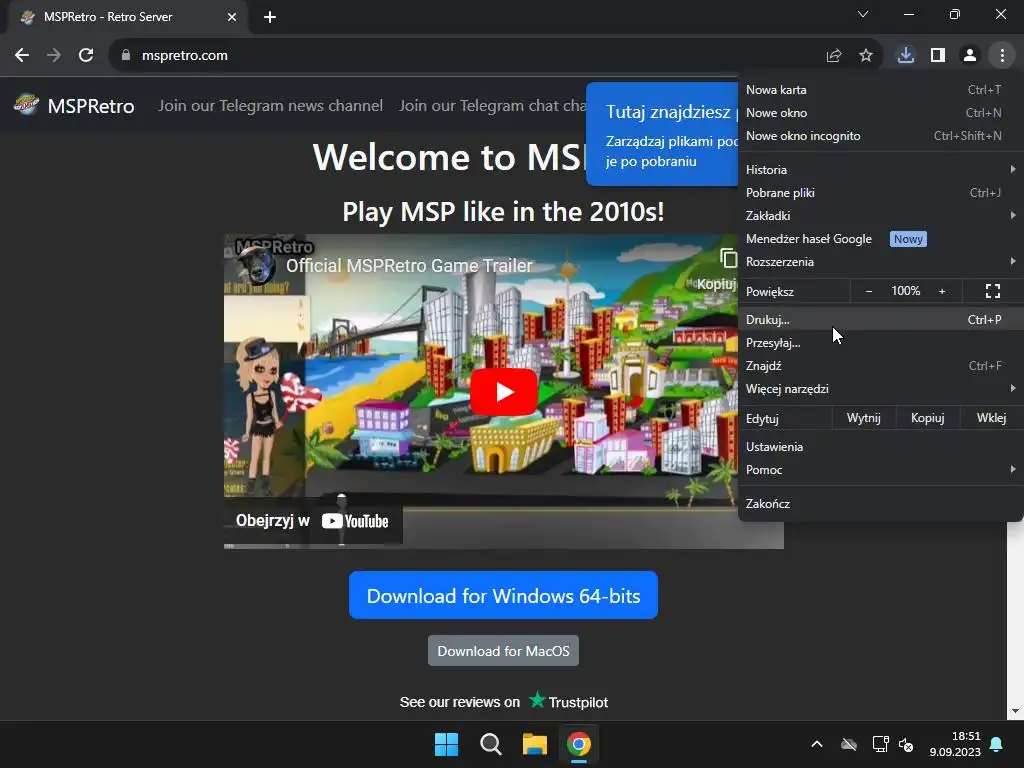Click the YouTube channel avatar on video
The image size is (1024, 768).
coord(255,266)
